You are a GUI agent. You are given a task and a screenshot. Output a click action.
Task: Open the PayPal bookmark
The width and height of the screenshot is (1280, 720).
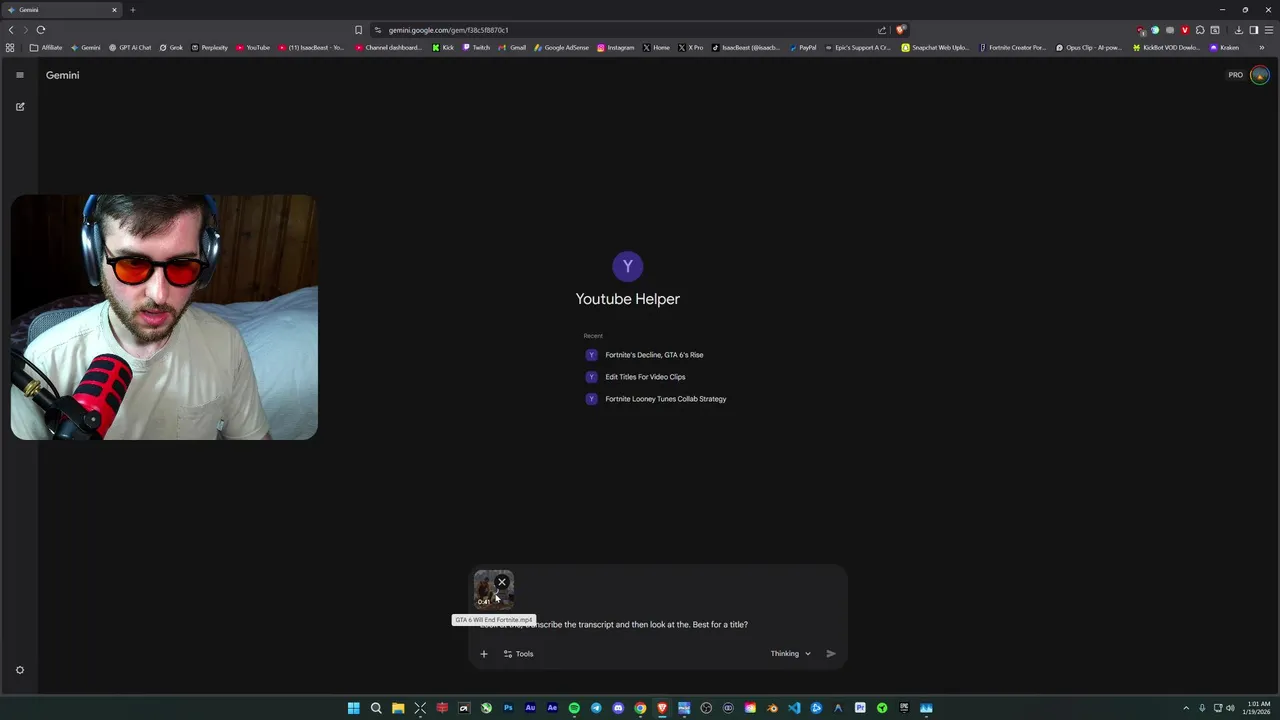802,47
